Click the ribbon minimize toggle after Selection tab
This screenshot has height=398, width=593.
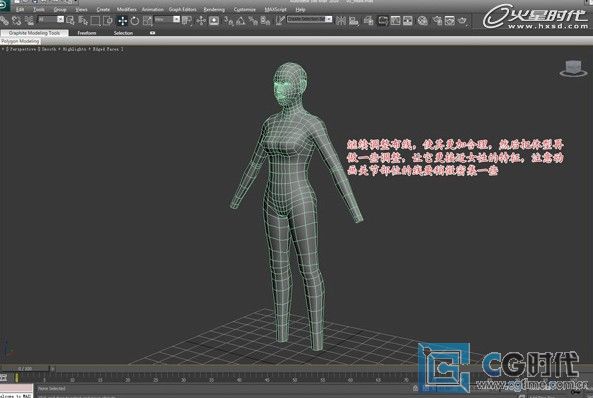(152, 33)
